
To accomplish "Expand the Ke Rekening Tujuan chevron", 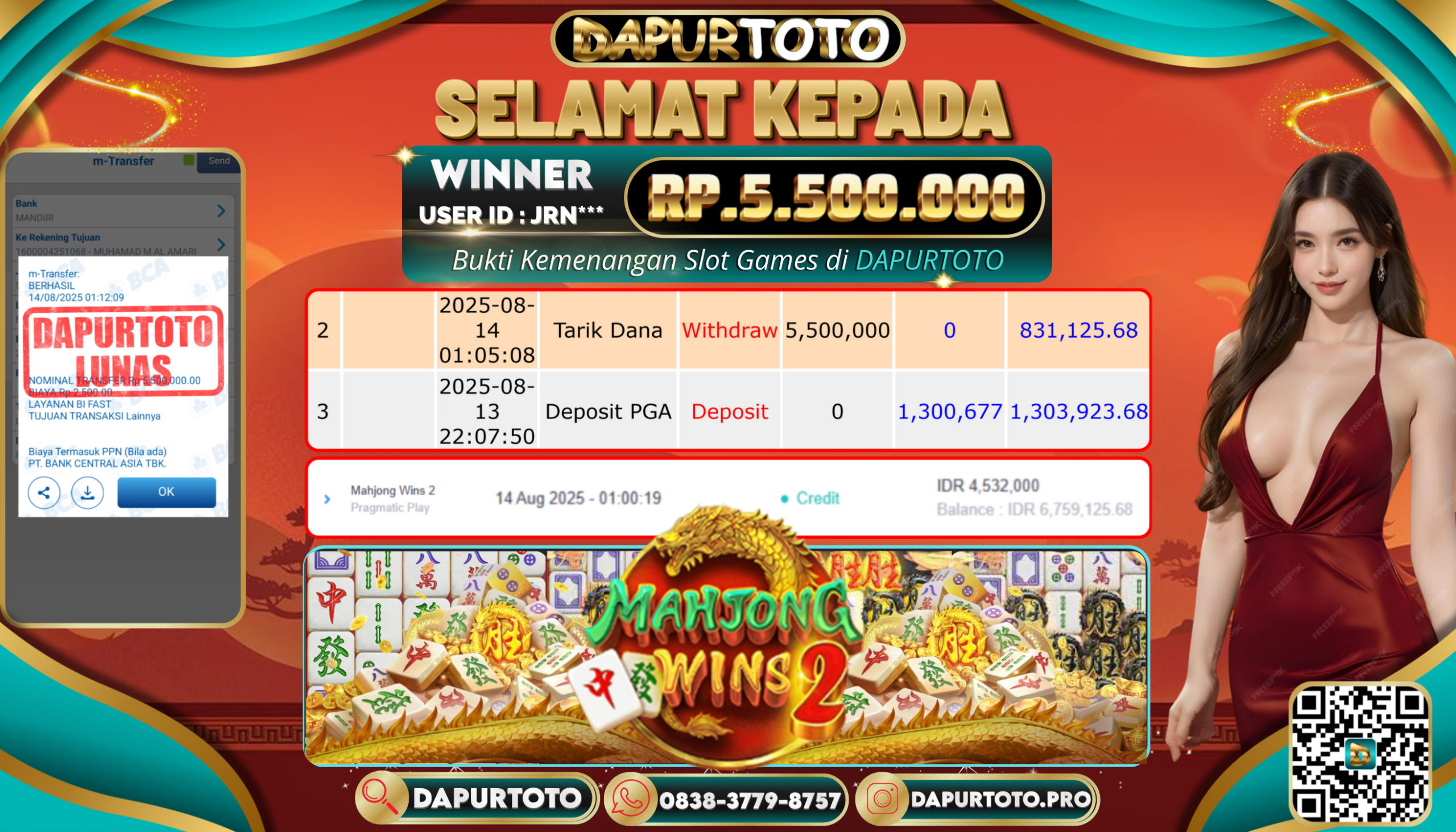I will pos(221,245).
